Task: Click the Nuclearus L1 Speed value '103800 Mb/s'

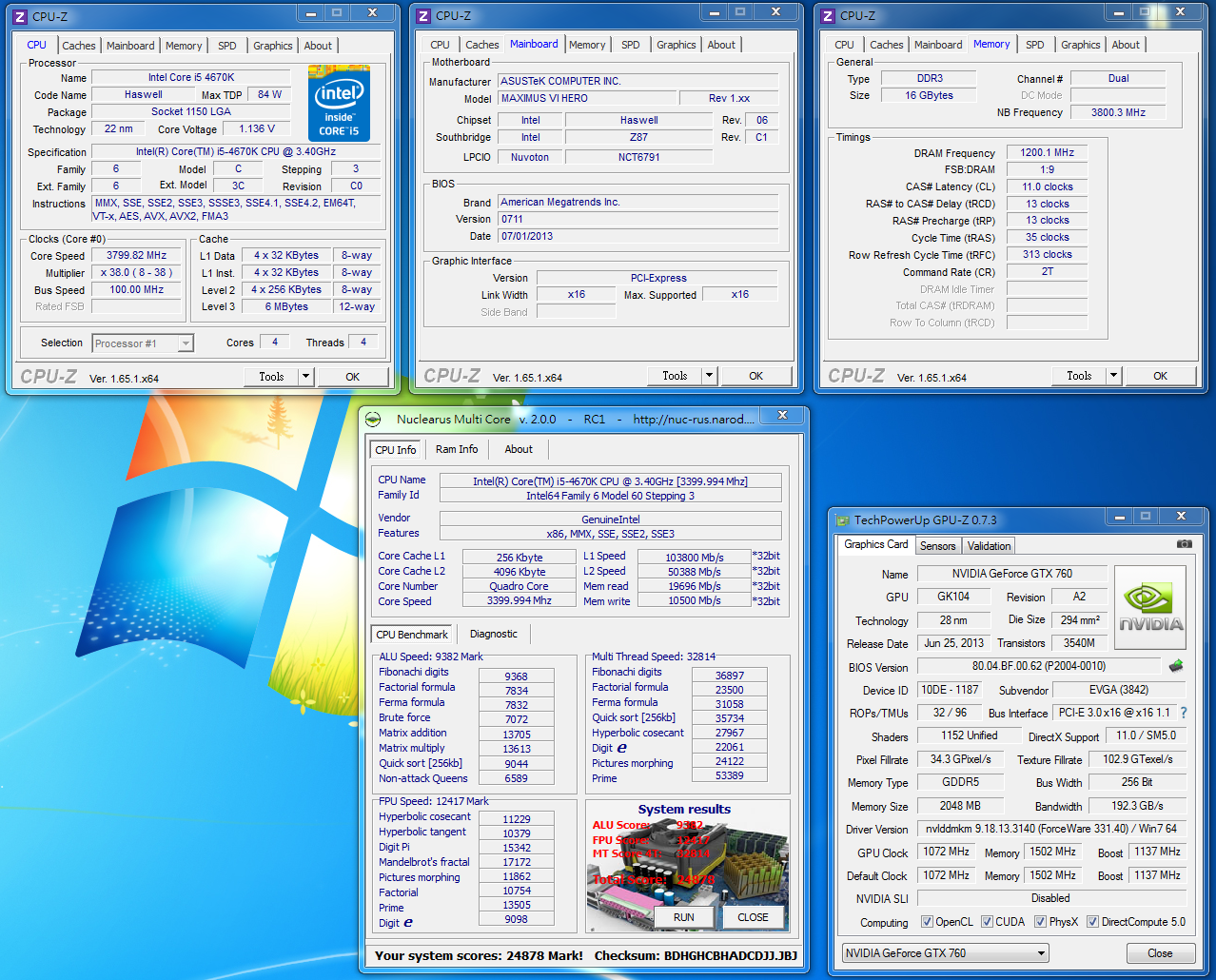Action: (694, 558)
